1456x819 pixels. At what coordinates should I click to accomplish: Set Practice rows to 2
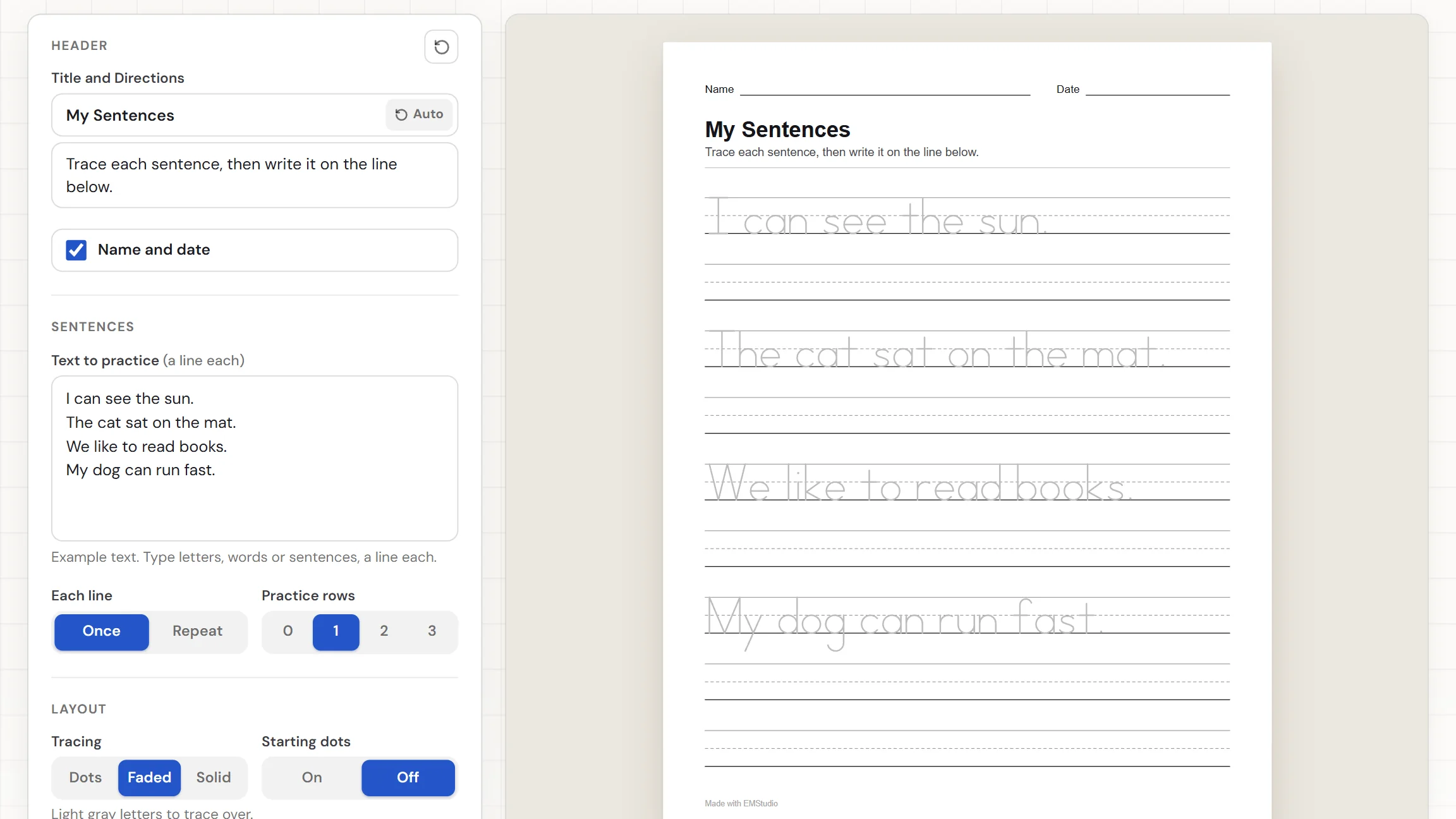384,631
